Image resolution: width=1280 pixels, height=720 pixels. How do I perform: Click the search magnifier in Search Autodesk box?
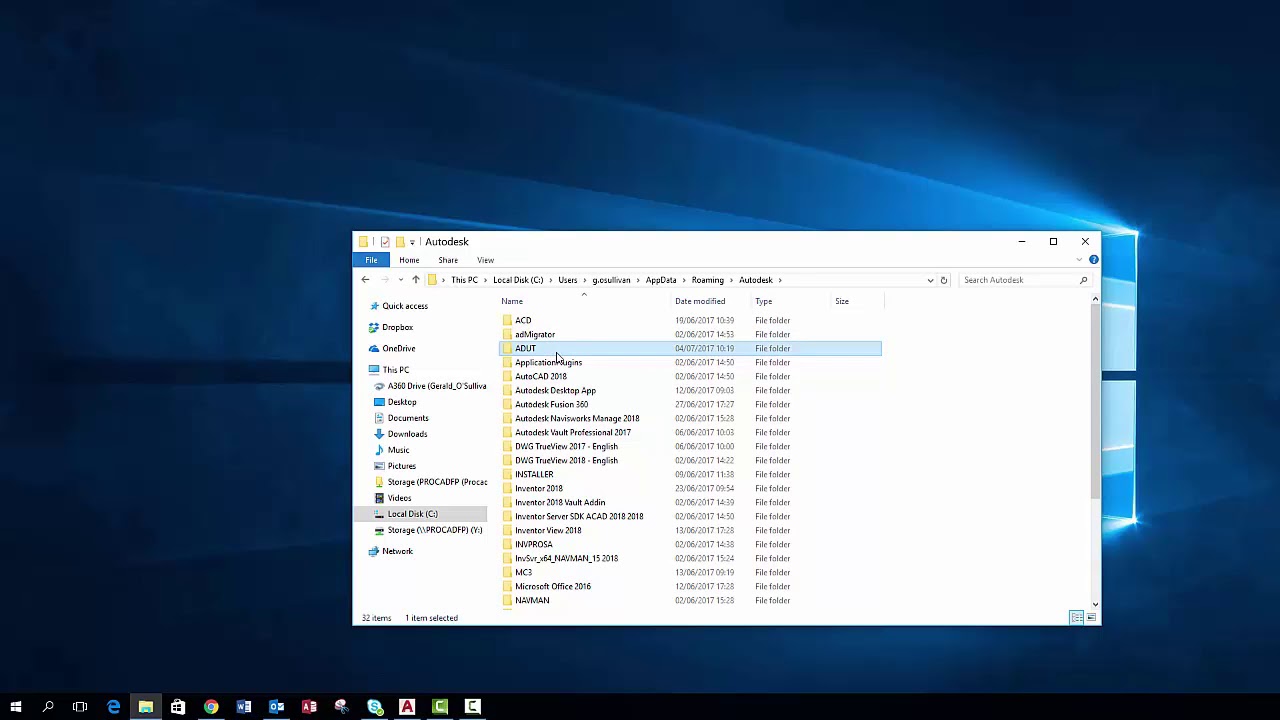tap(1083, 280)
